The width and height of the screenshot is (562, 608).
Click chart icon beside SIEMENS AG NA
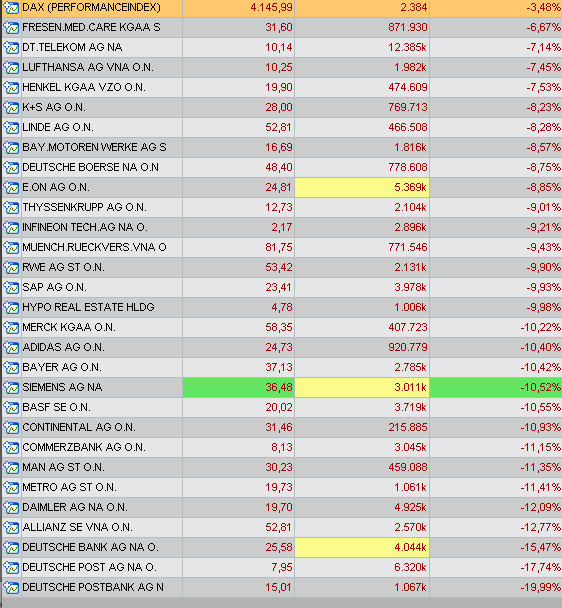coord(12,387)
